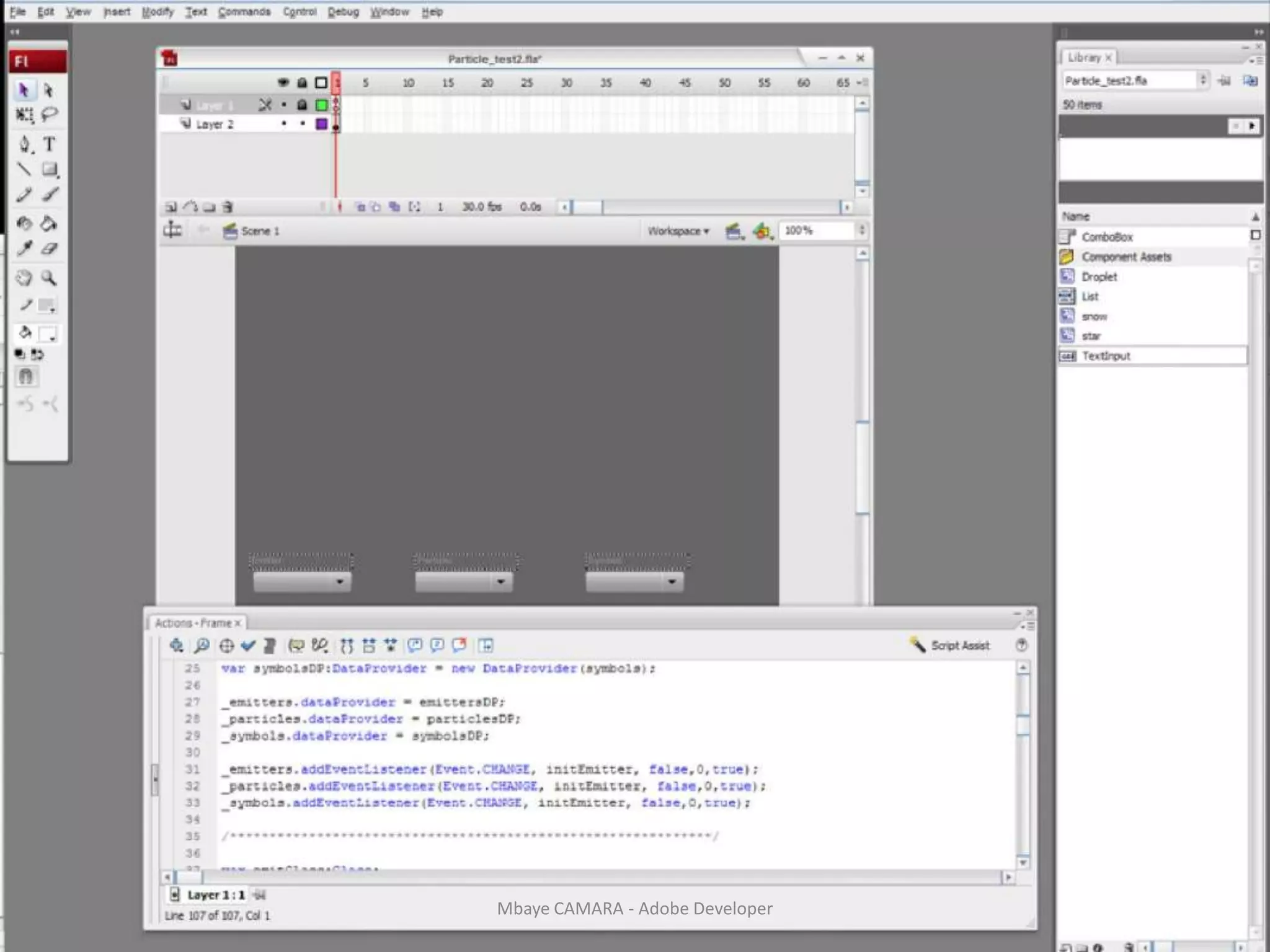The height and width of the screenshot is (952, 1270).
Task: Select the Hand tool
Action: [24, 278]
